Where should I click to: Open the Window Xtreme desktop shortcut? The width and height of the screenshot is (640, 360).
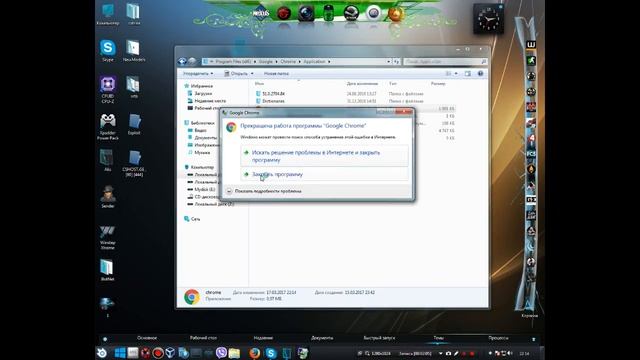click(107, 237)
